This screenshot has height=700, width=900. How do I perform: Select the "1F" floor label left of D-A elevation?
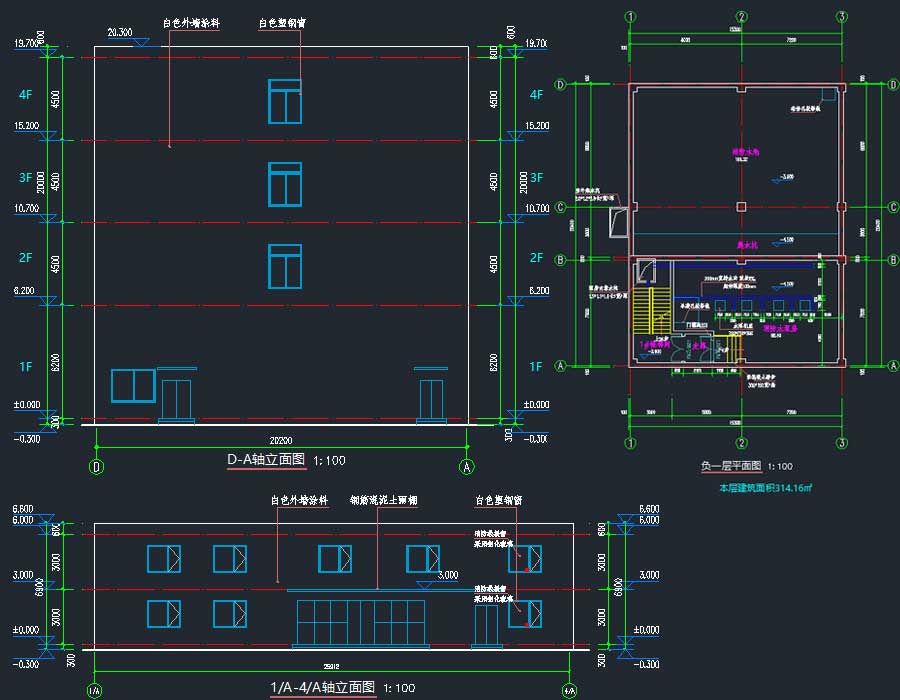[25, 367]
